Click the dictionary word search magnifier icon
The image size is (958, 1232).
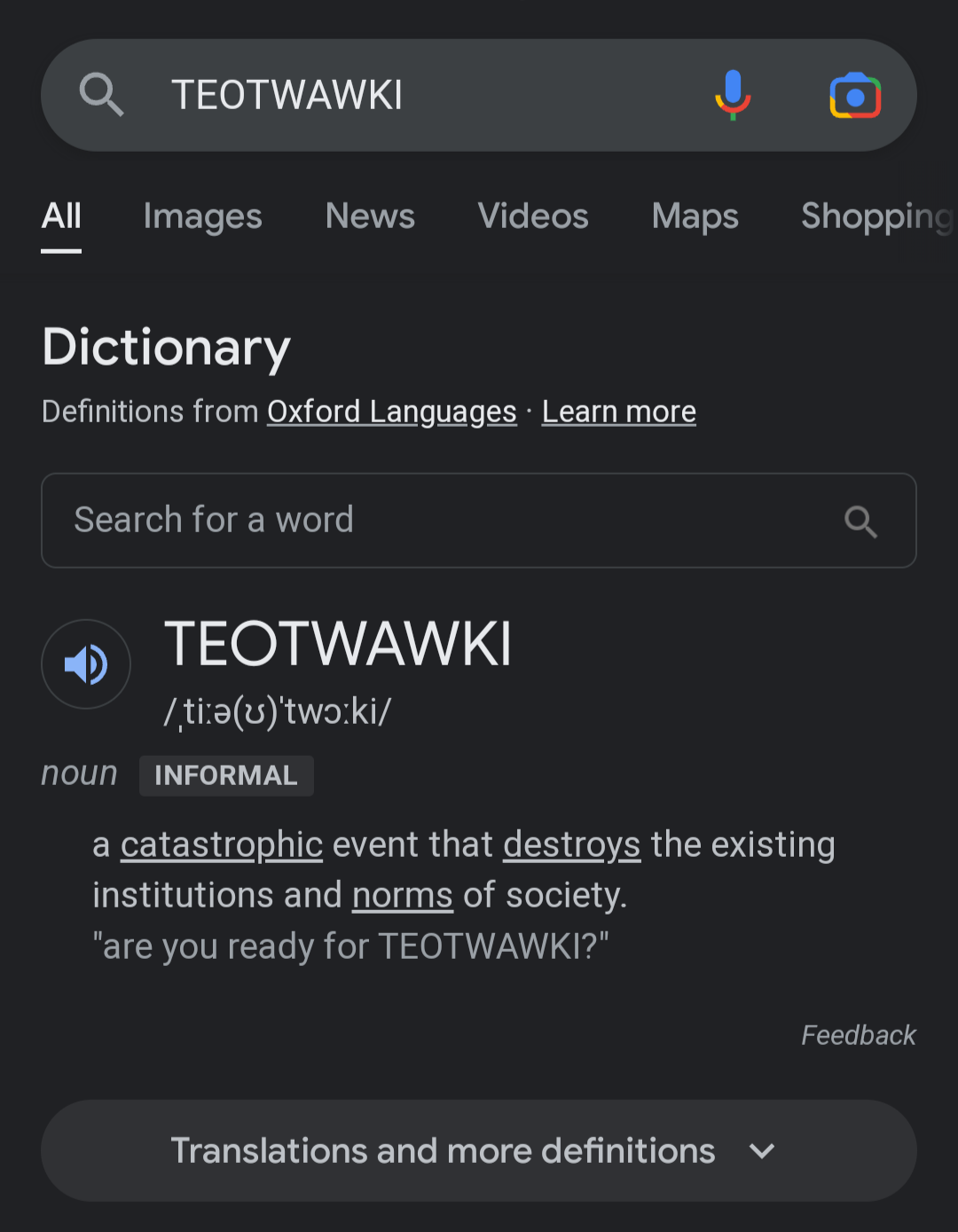click(860, 522)
